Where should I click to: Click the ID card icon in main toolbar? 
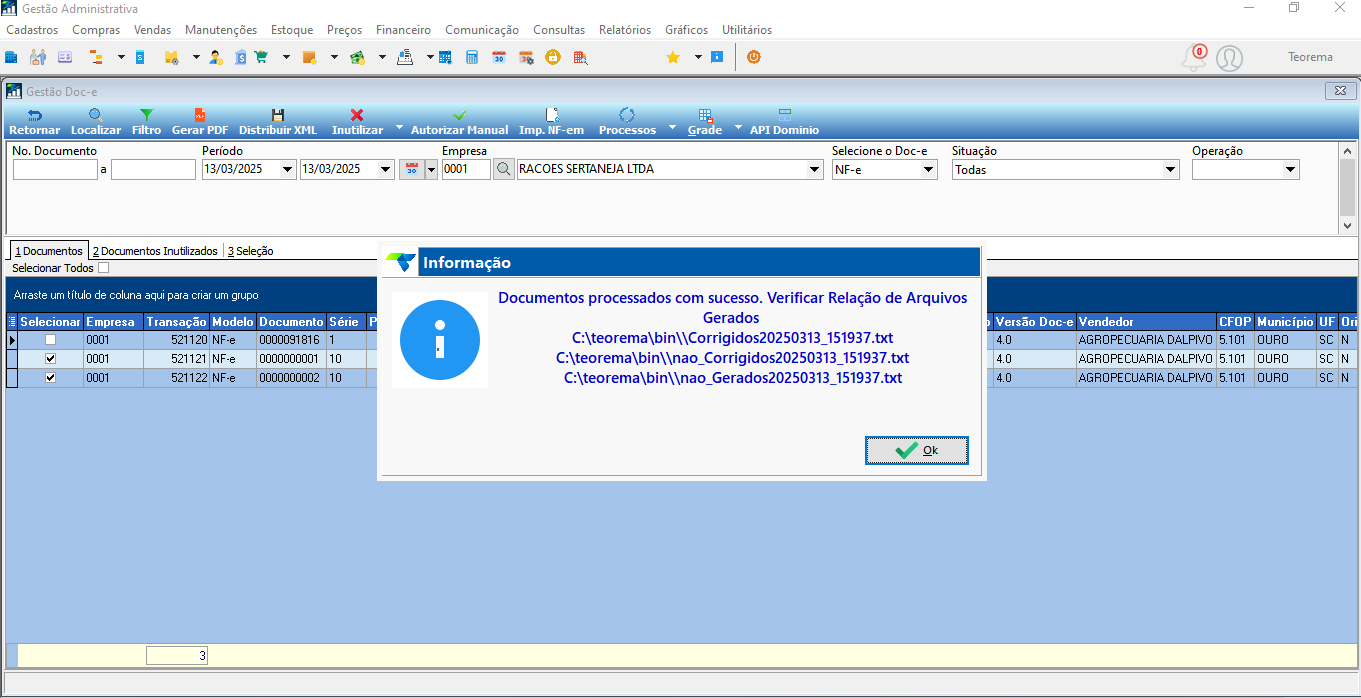[x=65, y=57]
